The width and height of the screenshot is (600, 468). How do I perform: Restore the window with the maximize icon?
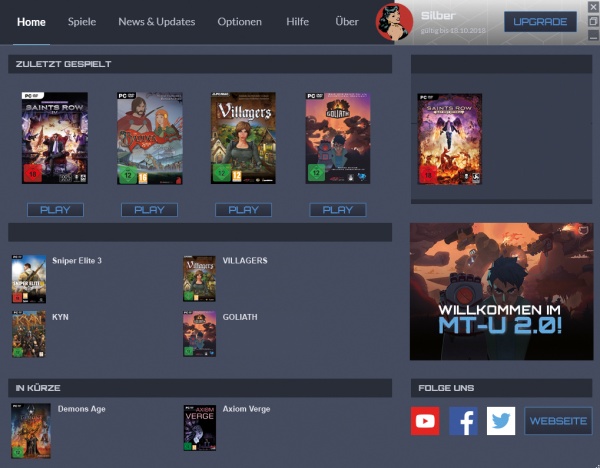point(593,21)
